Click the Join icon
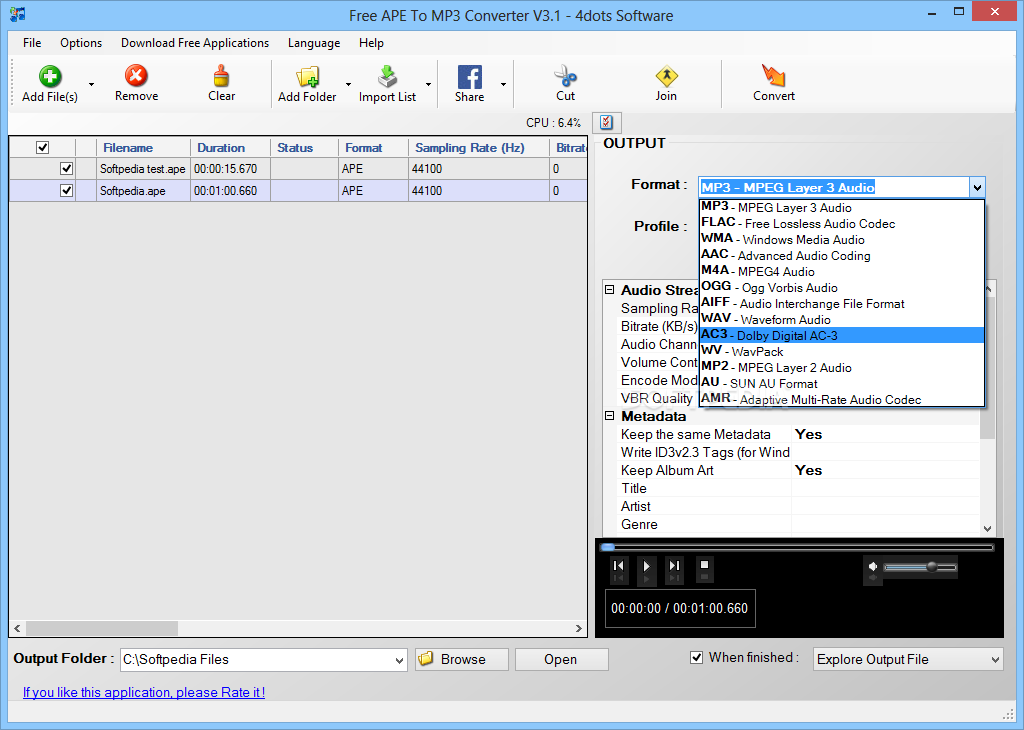Image resolution: width=1024 pixels, height=730 pixels. [x=666, y=76]
